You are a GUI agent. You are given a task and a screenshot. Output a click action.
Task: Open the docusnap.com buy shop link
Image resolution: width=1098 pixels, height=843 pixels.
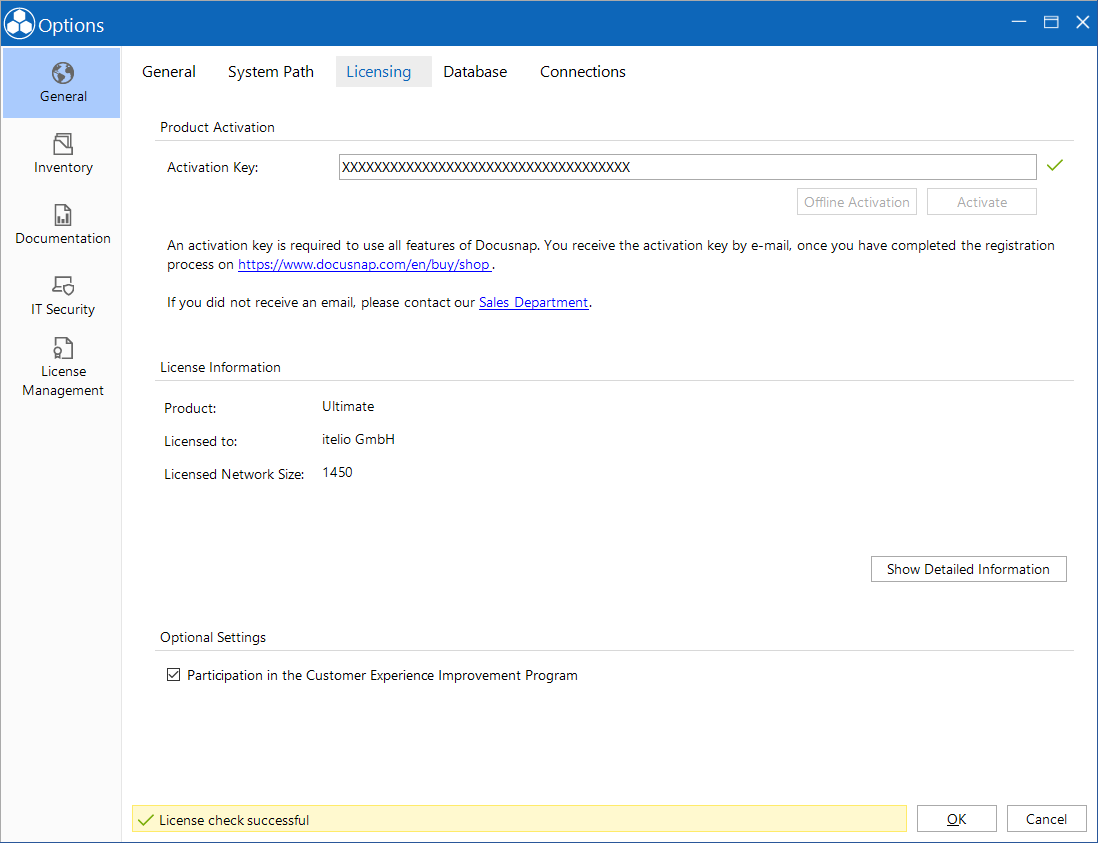(364, 265)
